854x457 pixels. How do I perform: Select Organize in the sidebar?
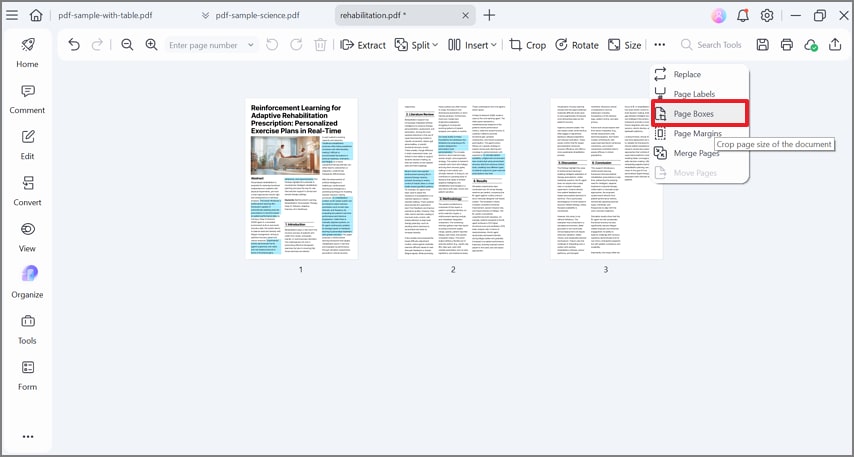[x=27, y=283]
